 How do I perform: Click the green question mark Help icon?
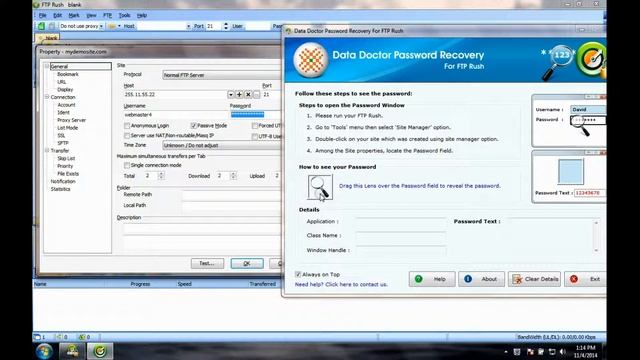tap(418, 279)
